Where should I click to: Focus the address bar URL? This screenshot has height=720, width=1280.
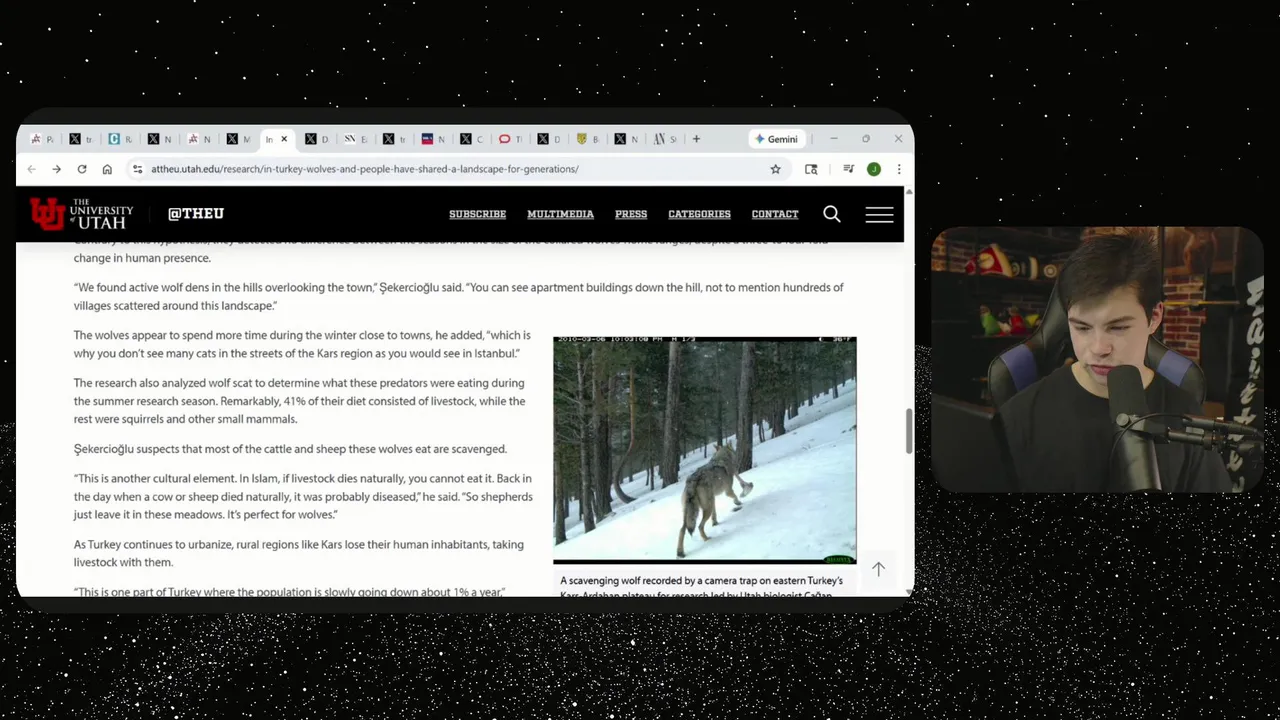point(365,169)
